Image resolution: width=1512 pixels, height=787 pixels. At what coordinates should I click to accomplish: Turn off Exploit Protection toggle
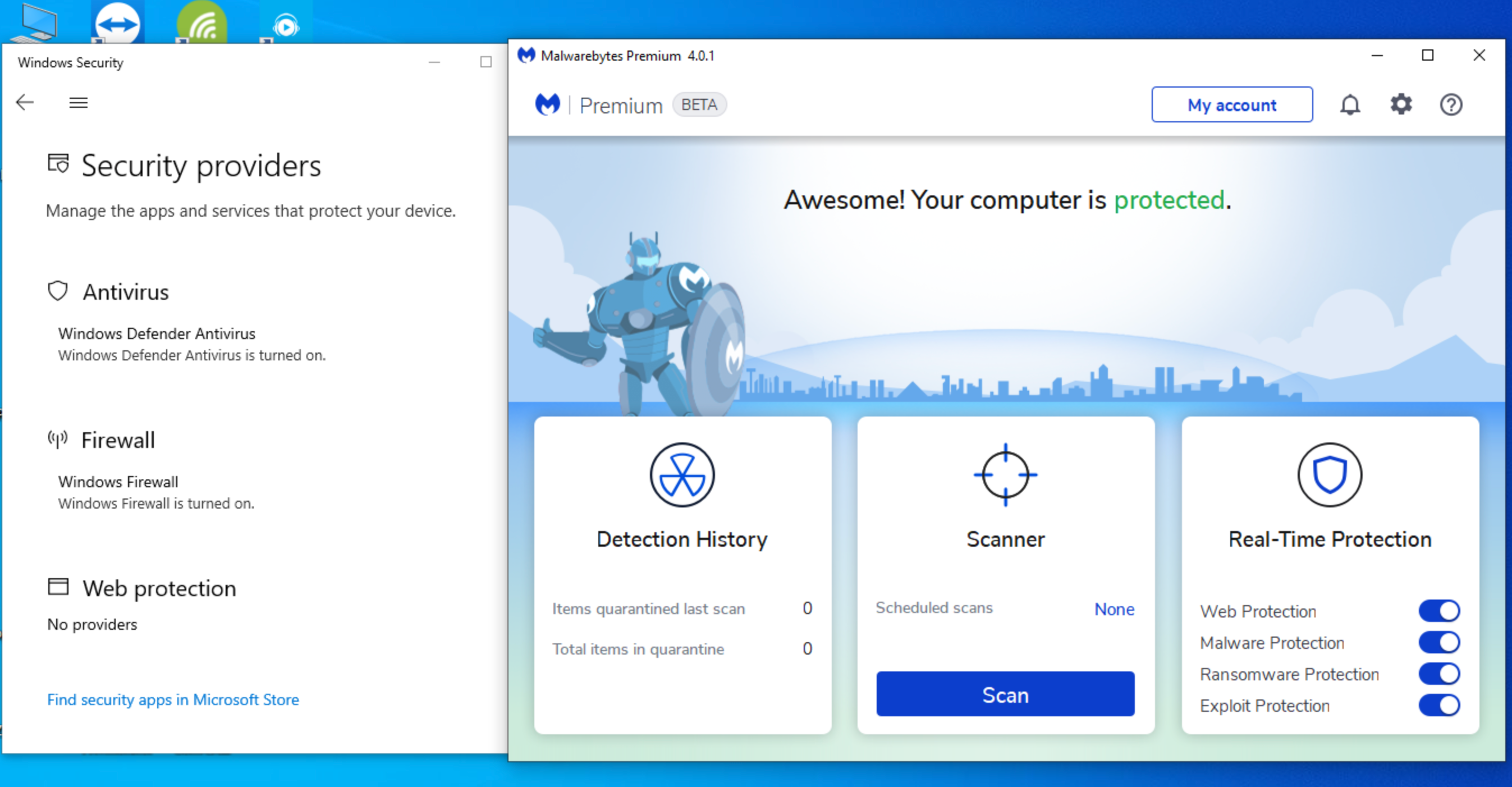pos(1439,705)
